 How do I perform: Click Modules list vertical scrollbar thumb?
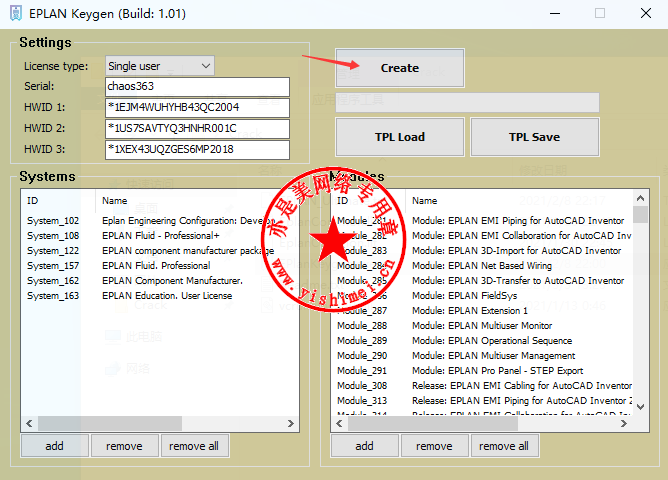tap(640, 214)
